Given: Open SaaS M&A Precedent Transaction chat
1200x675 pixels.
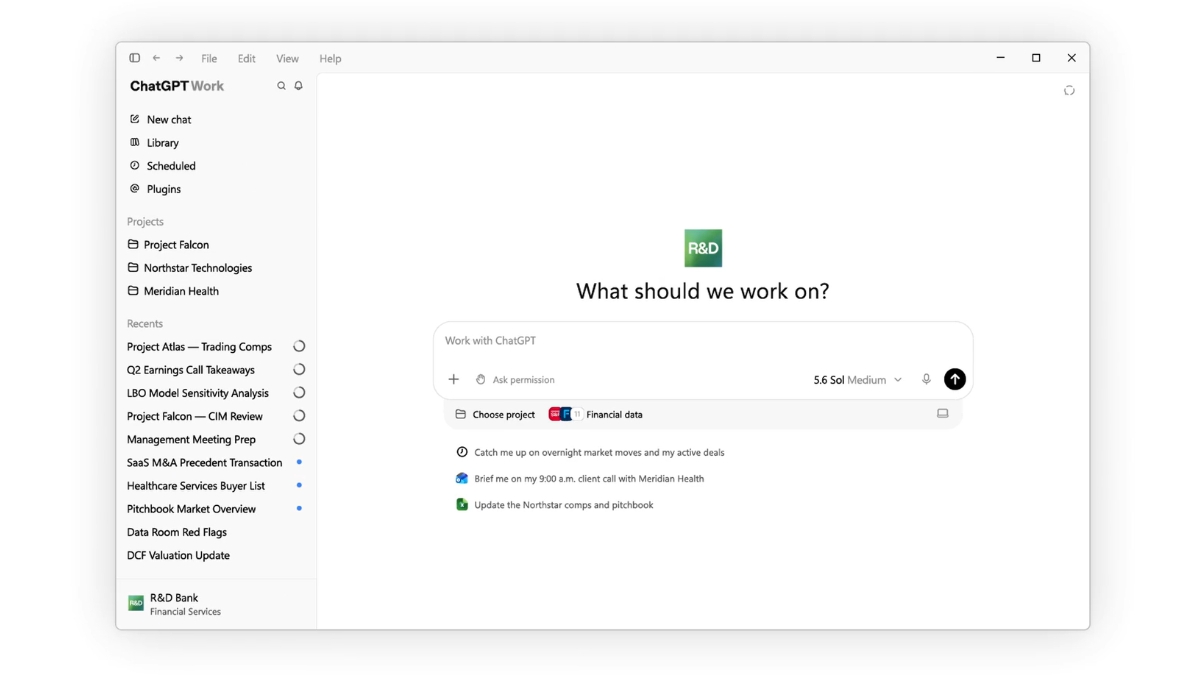Looking at the screenshot, I should point(204,463).
